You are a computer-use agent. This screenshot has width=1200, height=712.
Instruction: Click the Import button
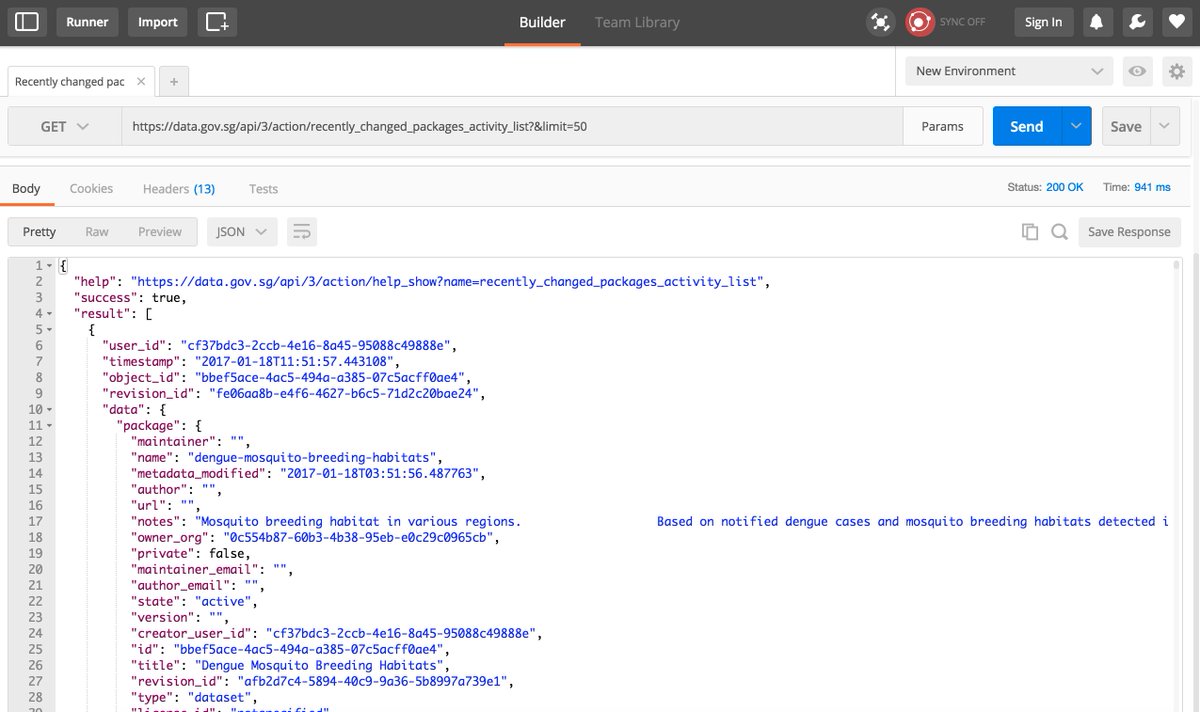tap(158, 22)
